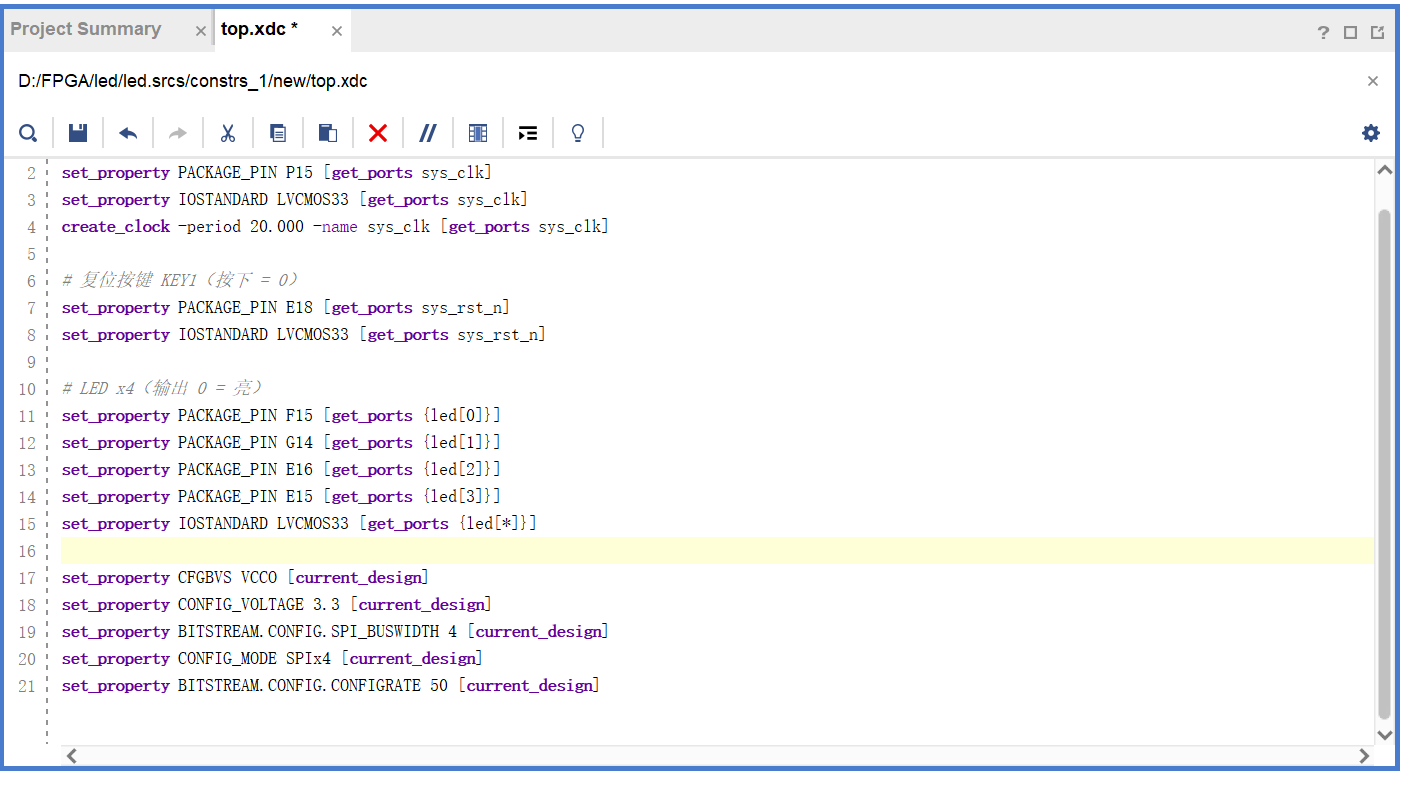
Task: Click the Redo arrow icon
Action: point(178,133)
